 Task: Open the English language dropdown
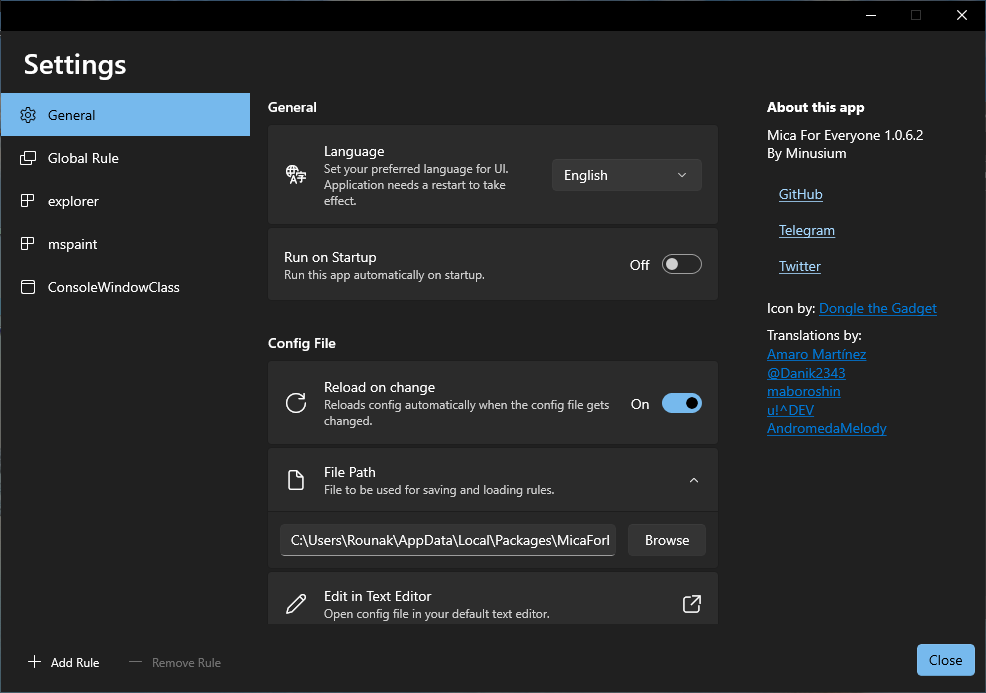626,175
